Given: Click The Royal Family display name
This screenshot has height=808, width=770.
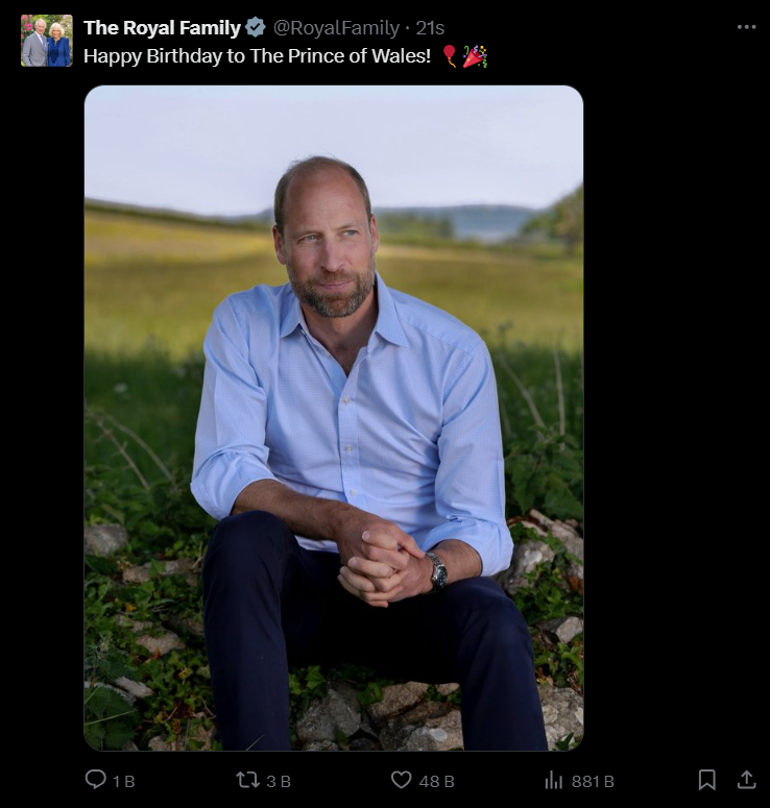Looking at the screenshot, I should point(162,28).
